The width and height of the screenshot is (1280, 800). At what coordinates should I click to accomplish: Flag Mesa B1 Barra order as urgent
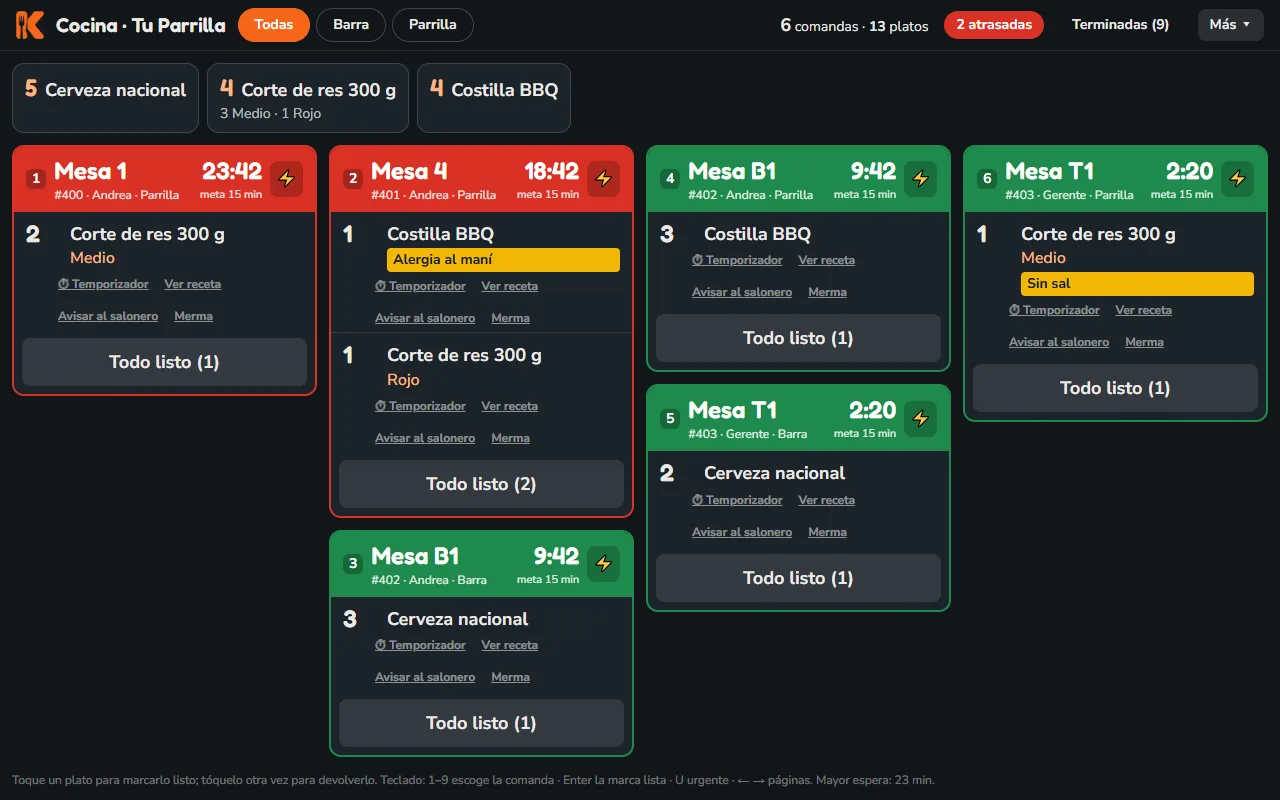coord(603,564)
